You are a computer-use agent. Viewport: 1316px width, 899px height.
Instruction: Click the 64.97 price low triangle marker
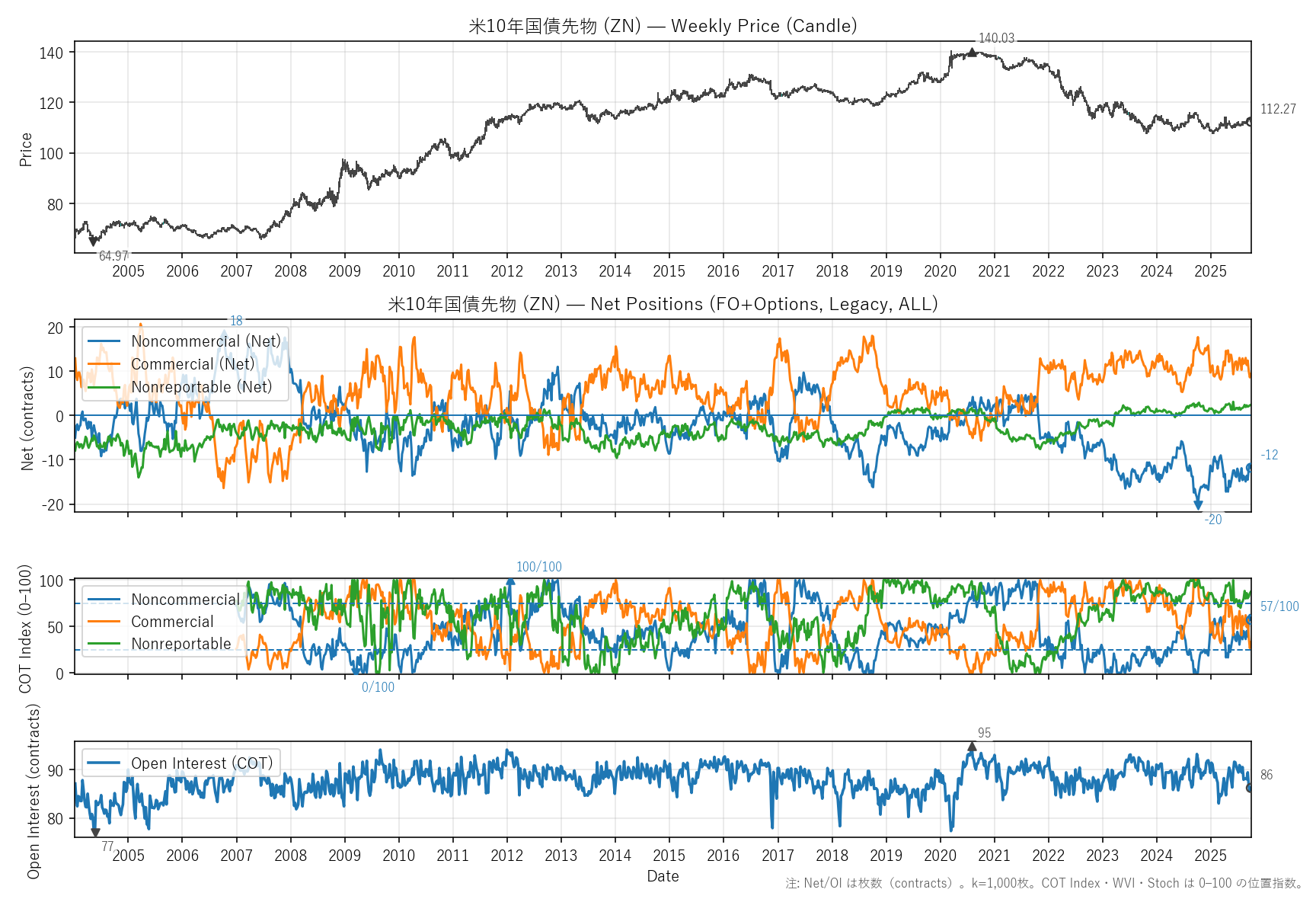pyautogui.click(x=93, y=242)
